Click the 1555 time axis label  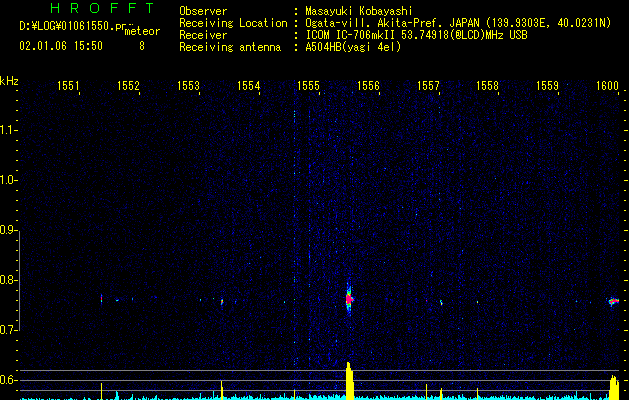point(308,86)
